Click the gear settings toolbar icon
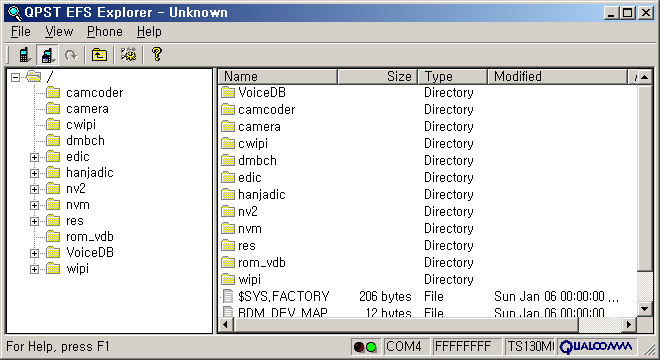The height and width of the screenshot is (360, 660). tap(128, 55)
